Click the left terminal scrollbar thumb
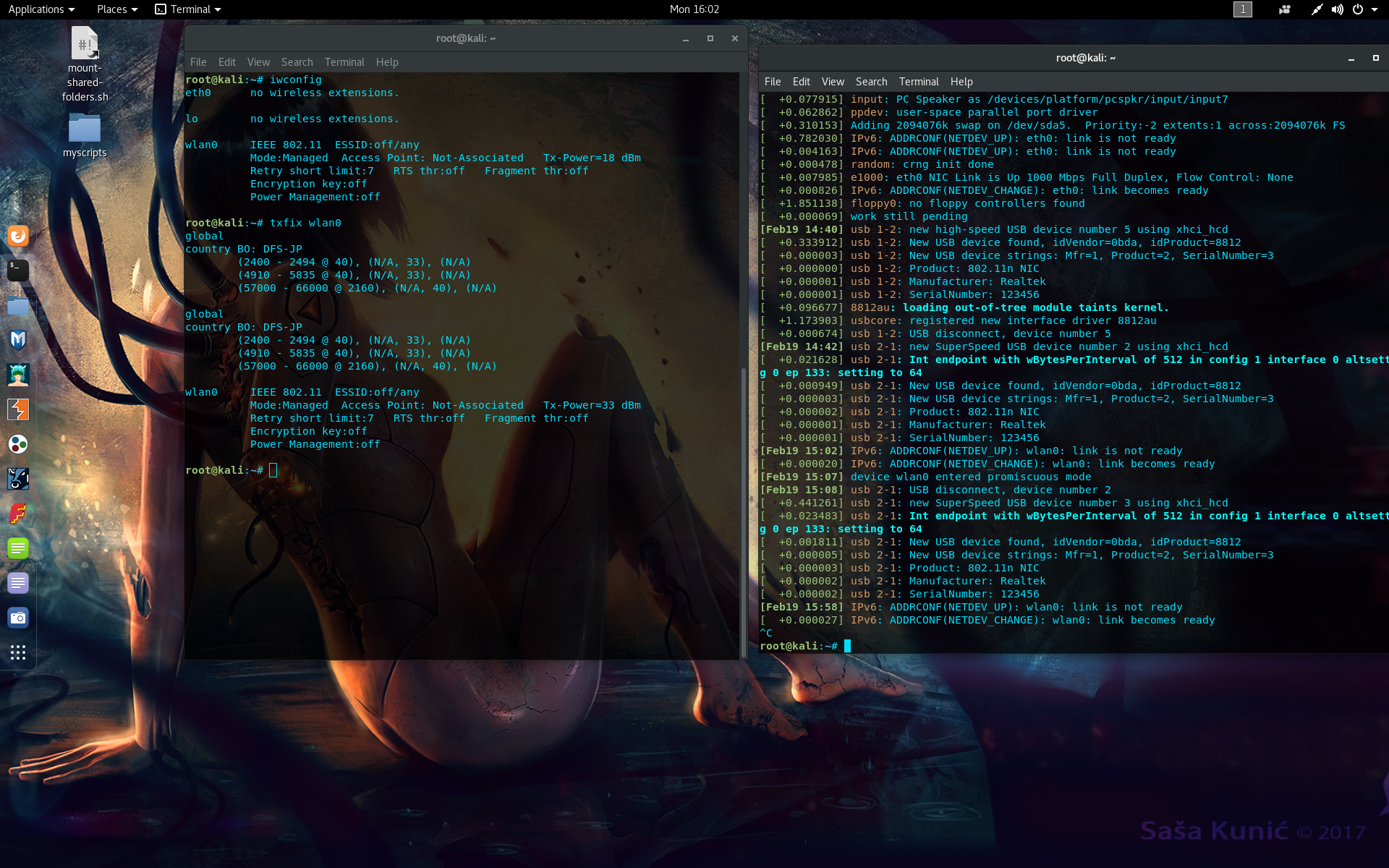The height and width of the screenshot is (868, 1389). 743,512
